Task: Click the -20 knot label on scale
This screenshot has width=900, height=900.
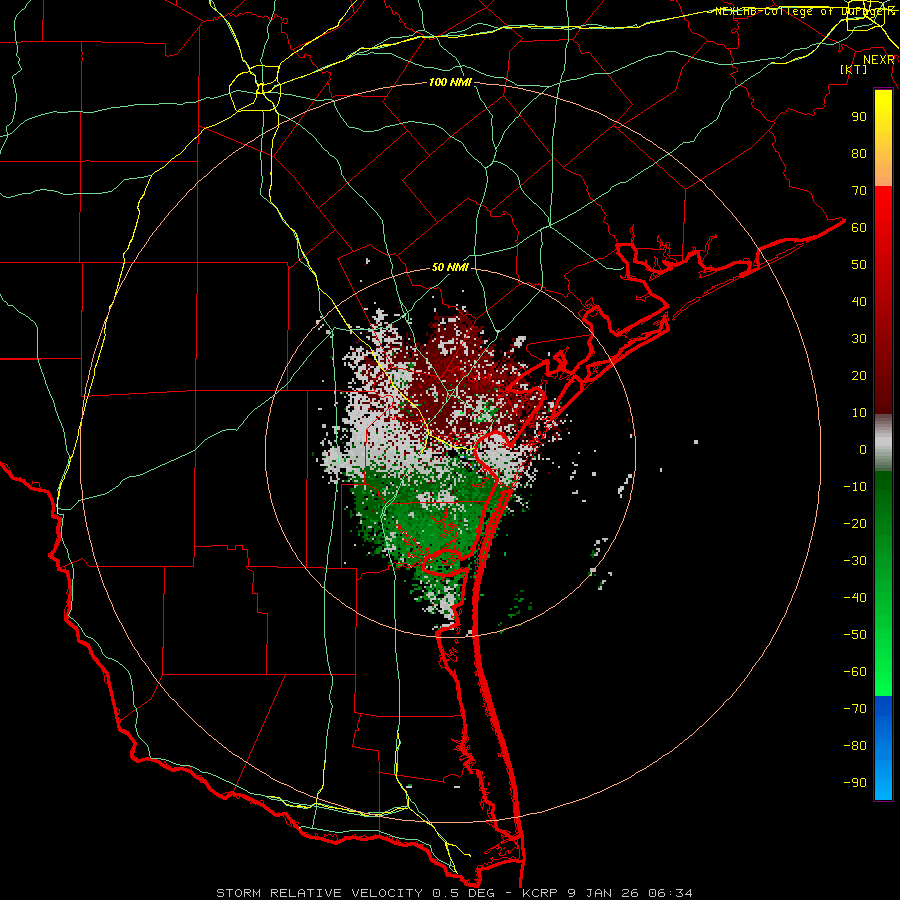Action: (855, 524)
